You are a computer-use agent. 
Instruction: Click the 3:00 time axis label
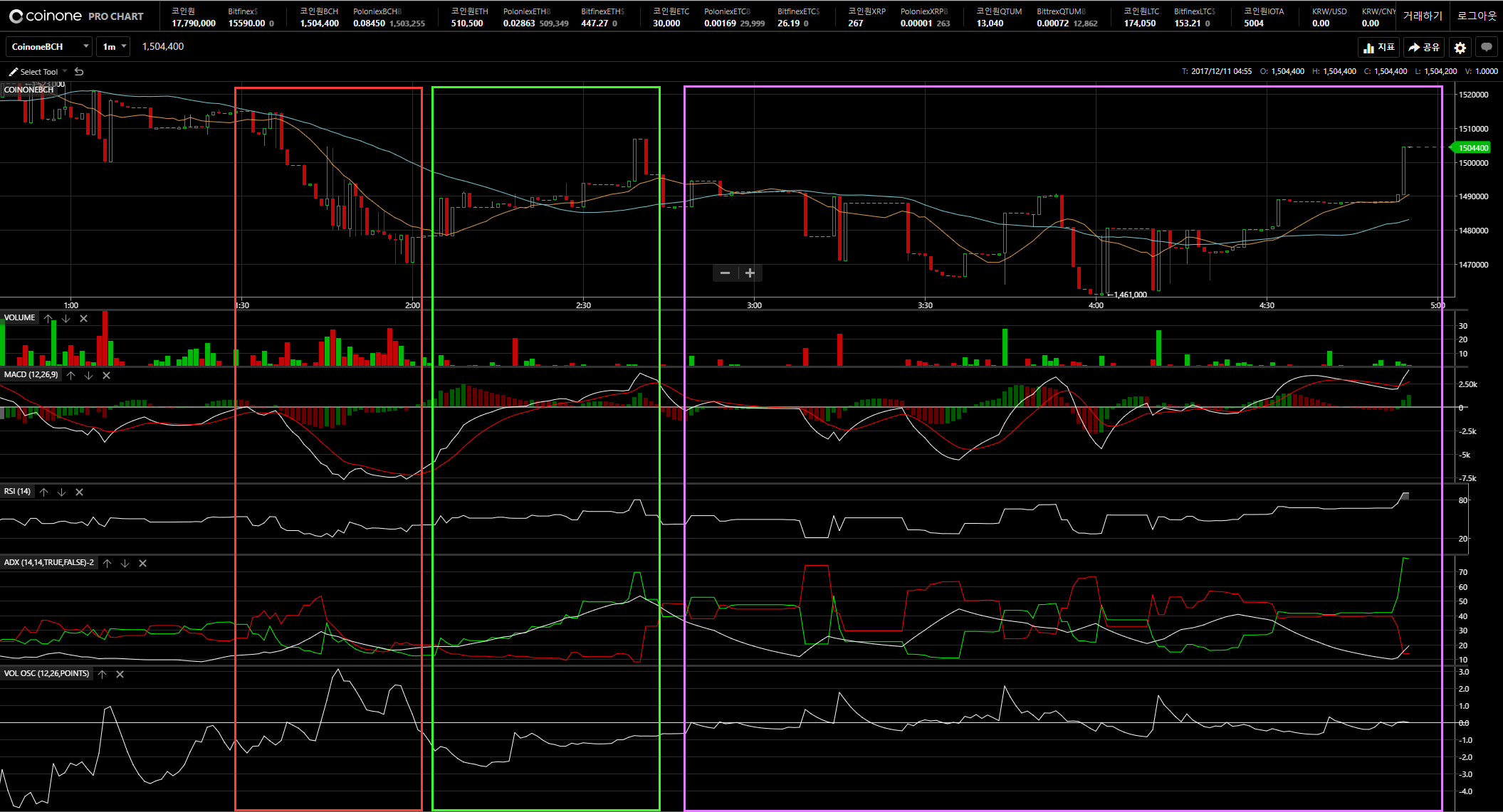click(x=754, y=305)
